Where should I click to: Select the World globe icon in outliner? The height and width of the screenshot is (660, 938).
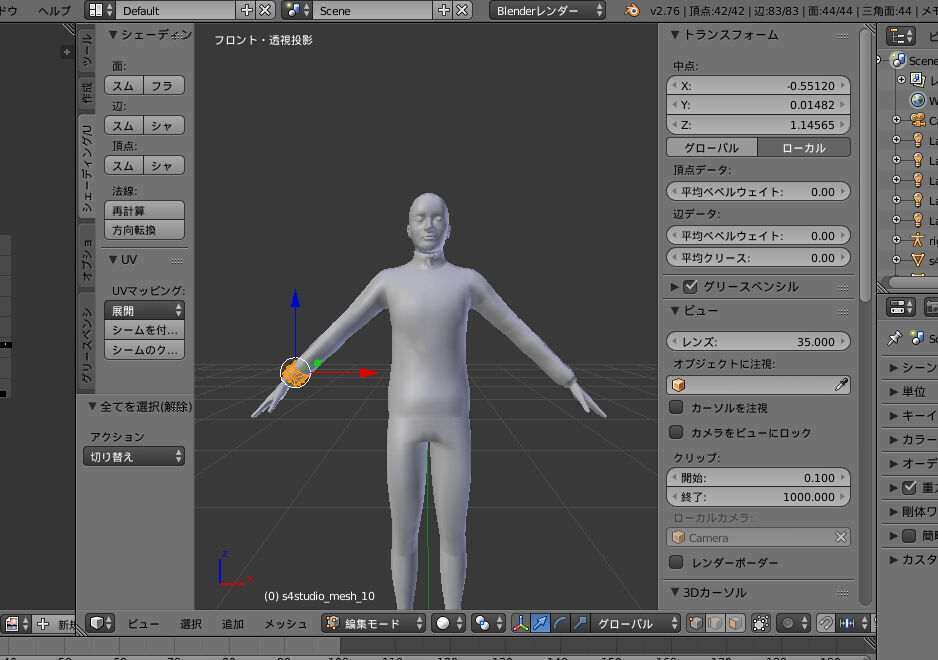918,100
